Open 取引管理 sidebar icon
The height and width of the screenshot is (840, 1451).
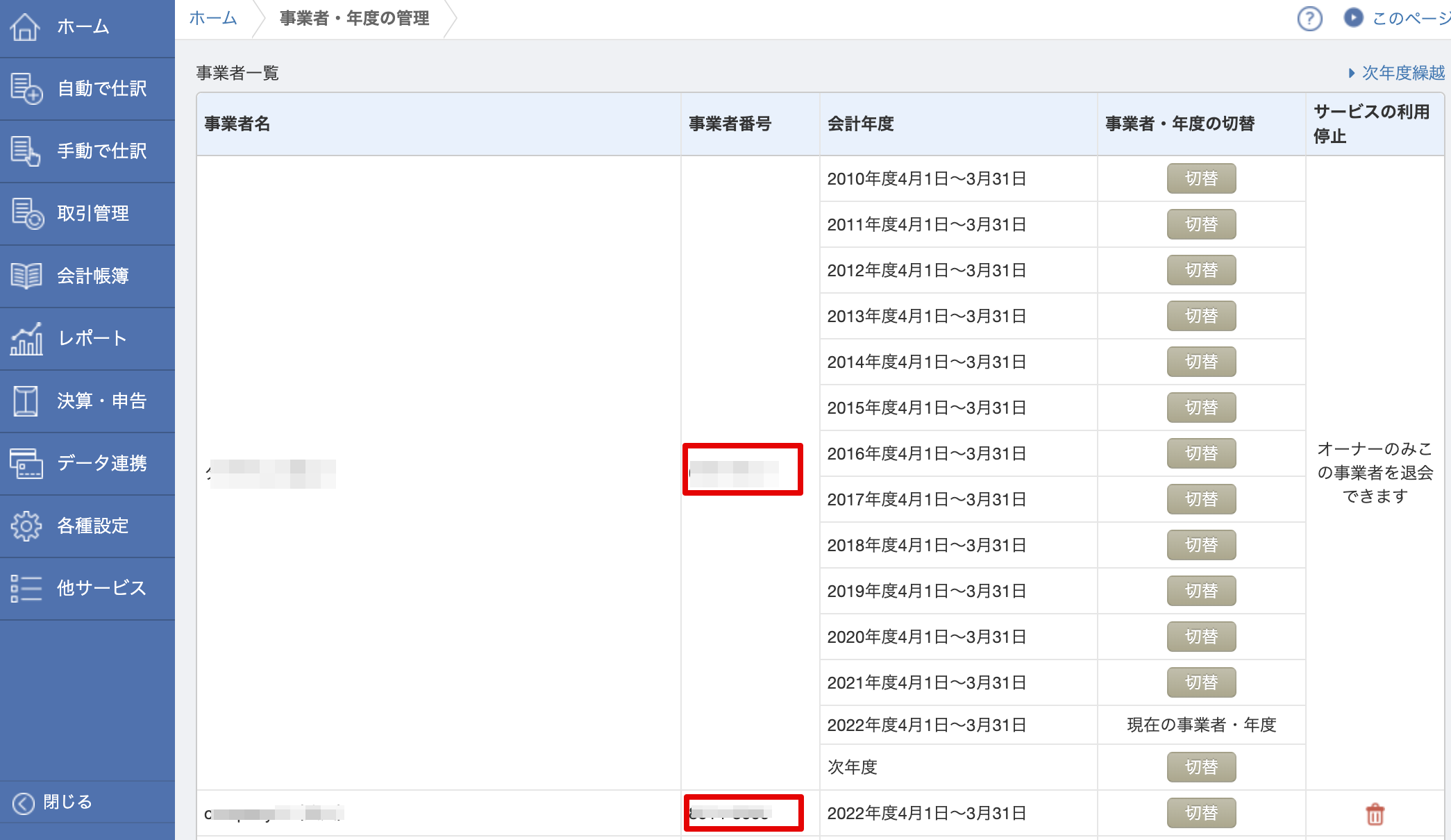tap(26, 214)
